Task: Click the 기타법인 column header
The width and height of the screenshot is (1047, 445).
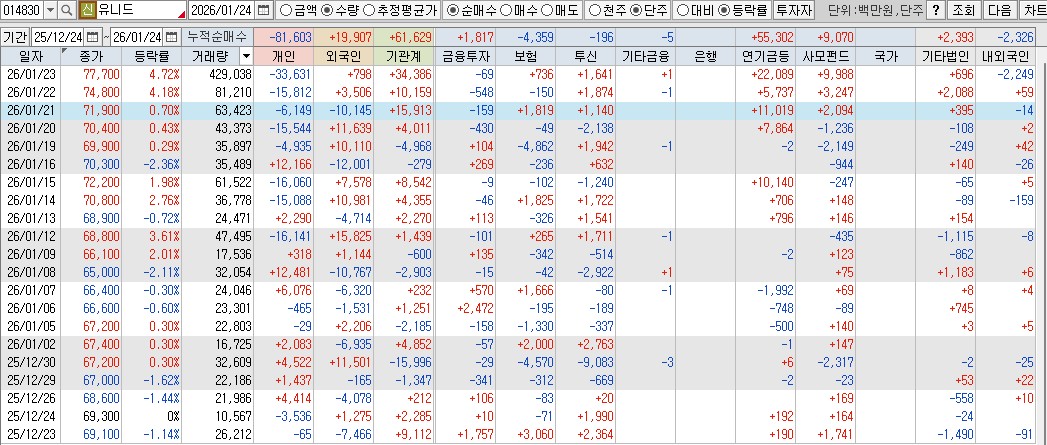Action: coord(946,57)
